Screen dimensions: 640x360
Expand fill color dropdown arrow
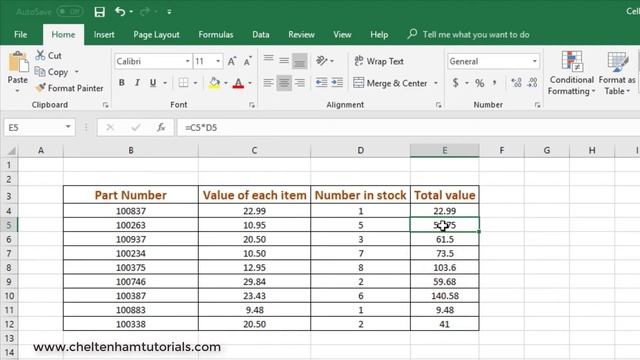pos(226,83)
